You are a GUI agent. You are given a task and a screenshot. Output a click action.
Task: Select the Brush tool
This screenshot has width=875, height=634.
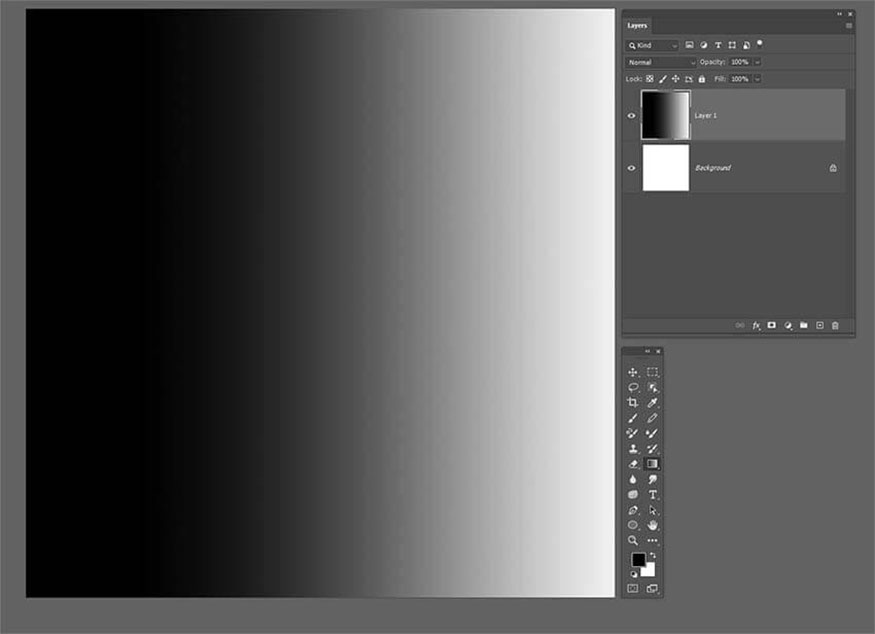[633, 418]
